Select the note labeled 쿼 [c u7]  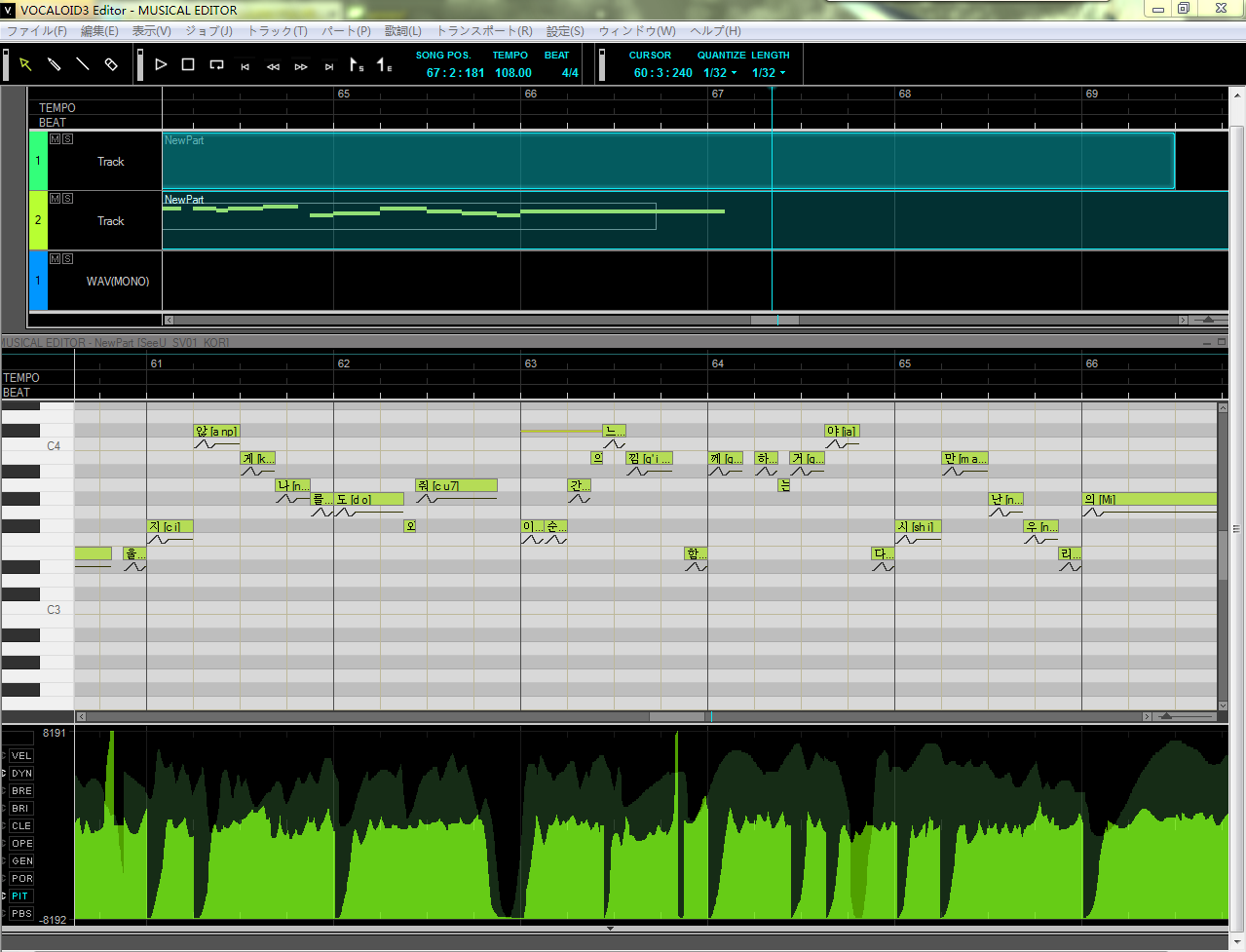click(x=456, y=485)
